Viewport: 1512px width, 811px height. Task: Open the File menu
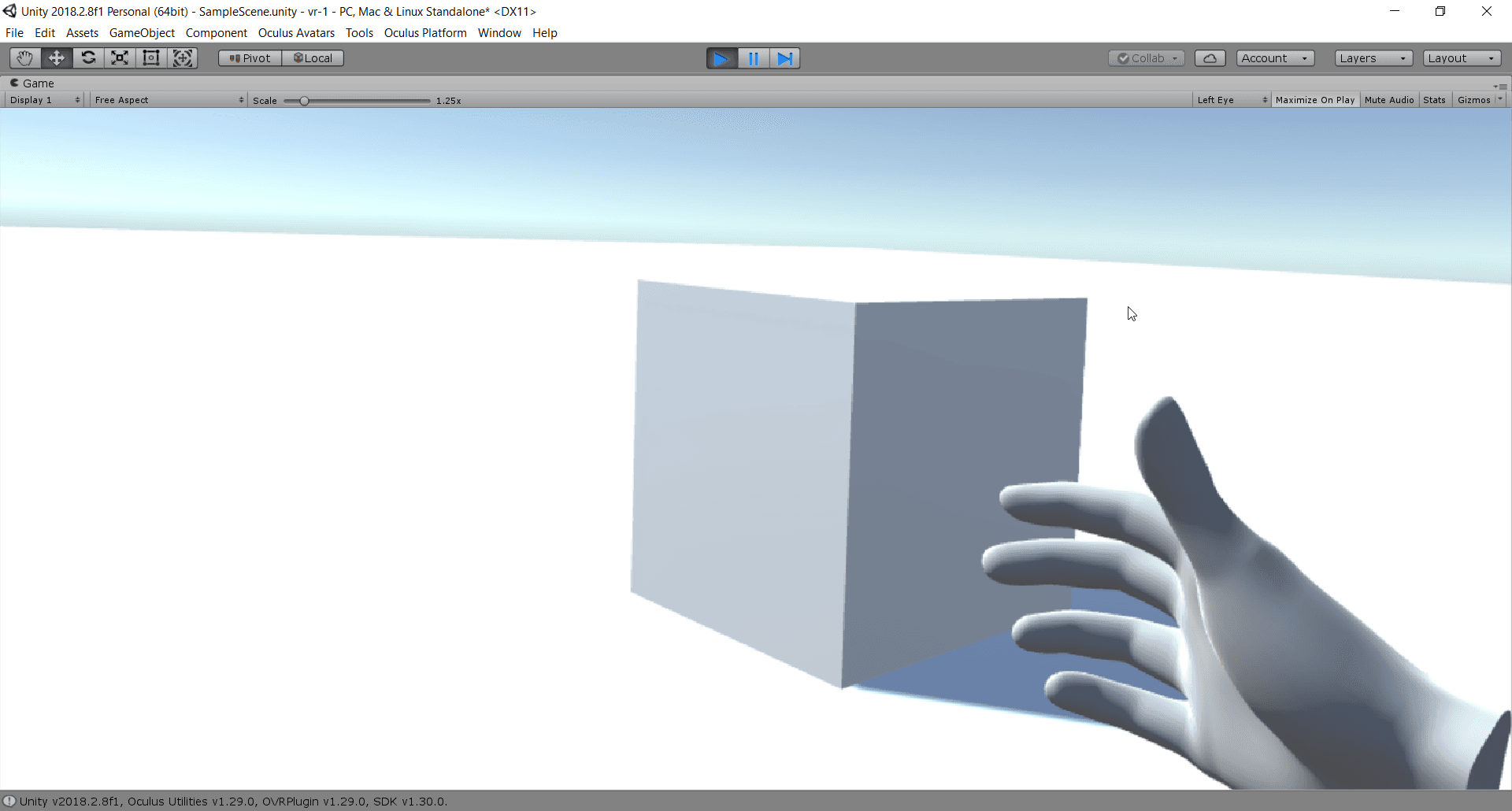pos(14,33)
